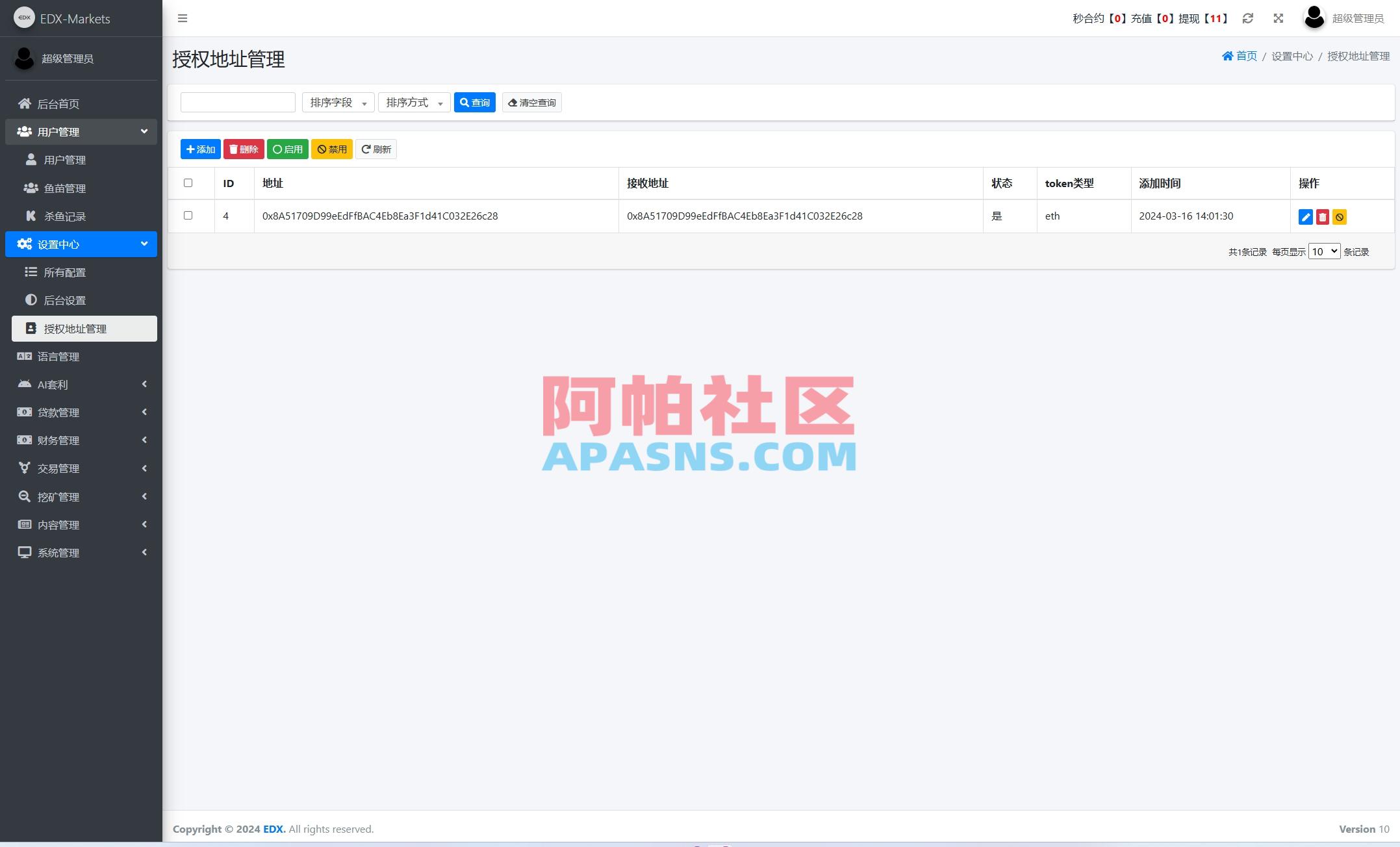Open the 排序字段 dropdown
The width and height of the screenshot is (1400, 847).
point(337,102)
